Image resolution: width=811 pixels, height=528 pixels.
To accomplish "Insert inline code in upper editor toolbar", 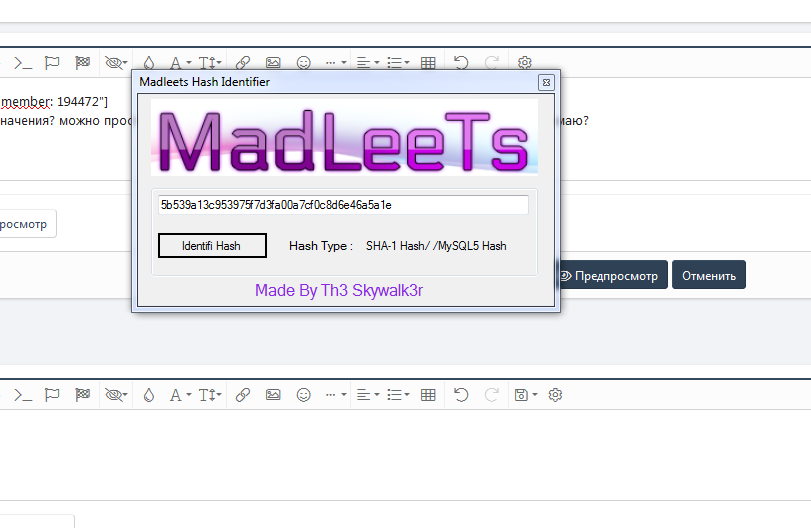I will [x=23, y=63].
